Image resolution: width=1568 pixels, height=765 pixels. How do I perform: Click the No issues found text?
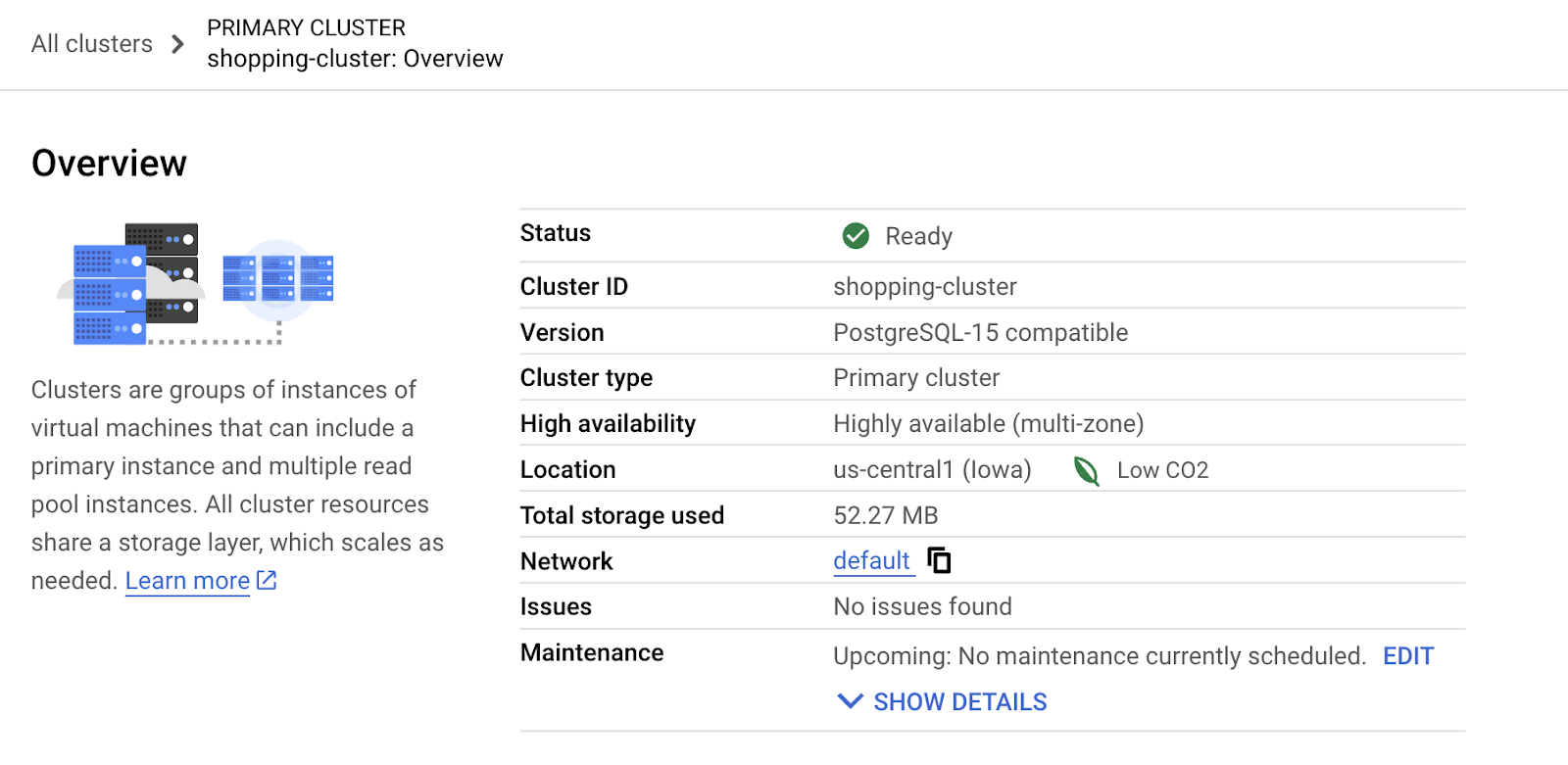[x=921, y=606]
